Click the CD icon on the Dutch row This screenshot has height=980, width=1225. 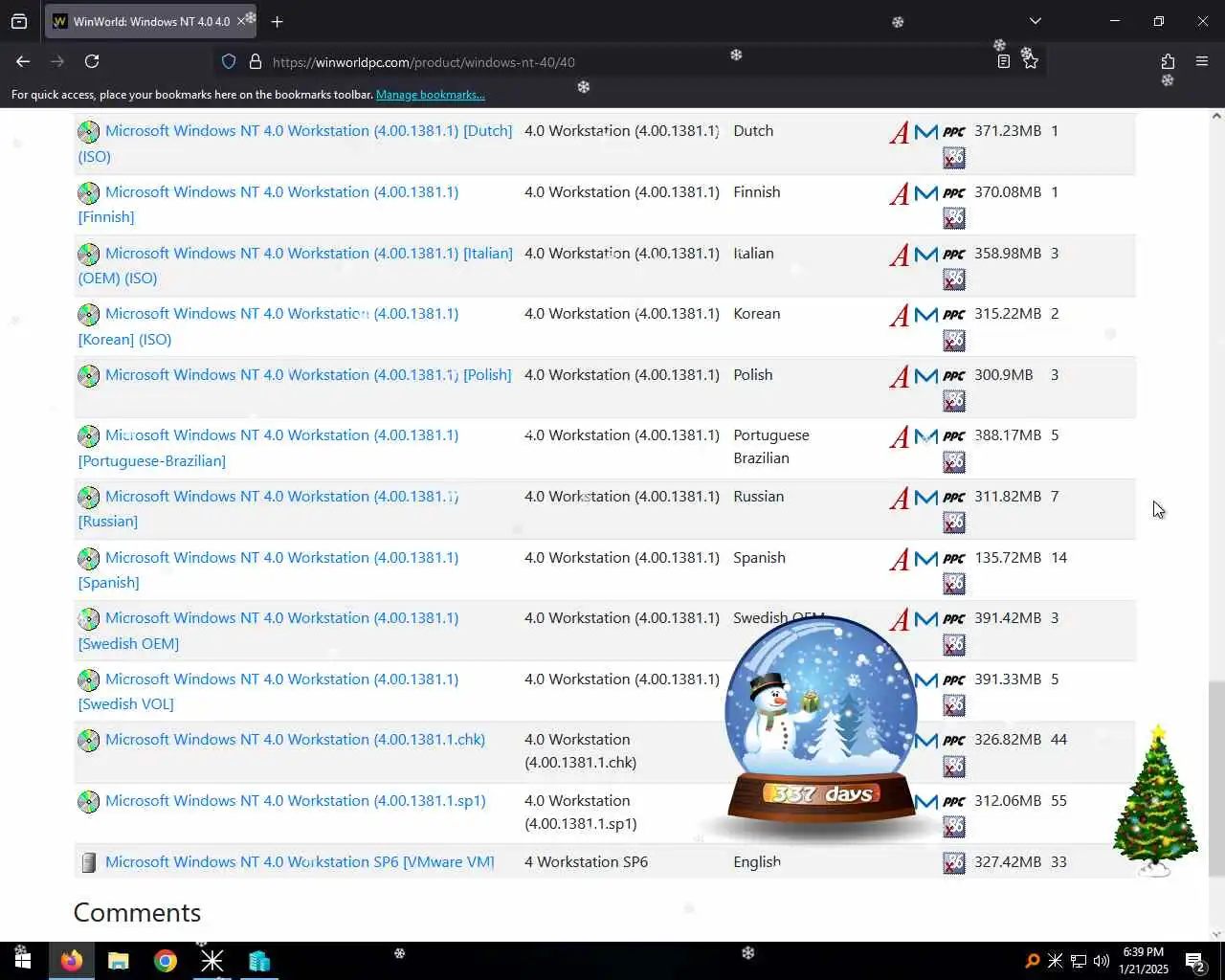tap(88, 132)
